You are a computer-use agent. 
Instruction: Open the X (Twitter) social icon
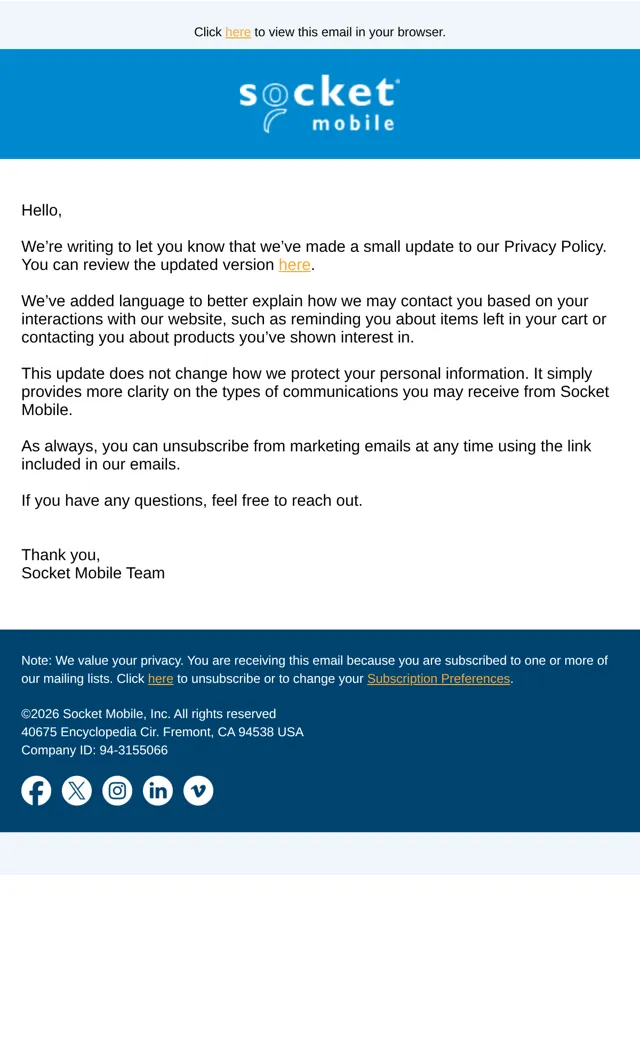click(x=77, y=791)
